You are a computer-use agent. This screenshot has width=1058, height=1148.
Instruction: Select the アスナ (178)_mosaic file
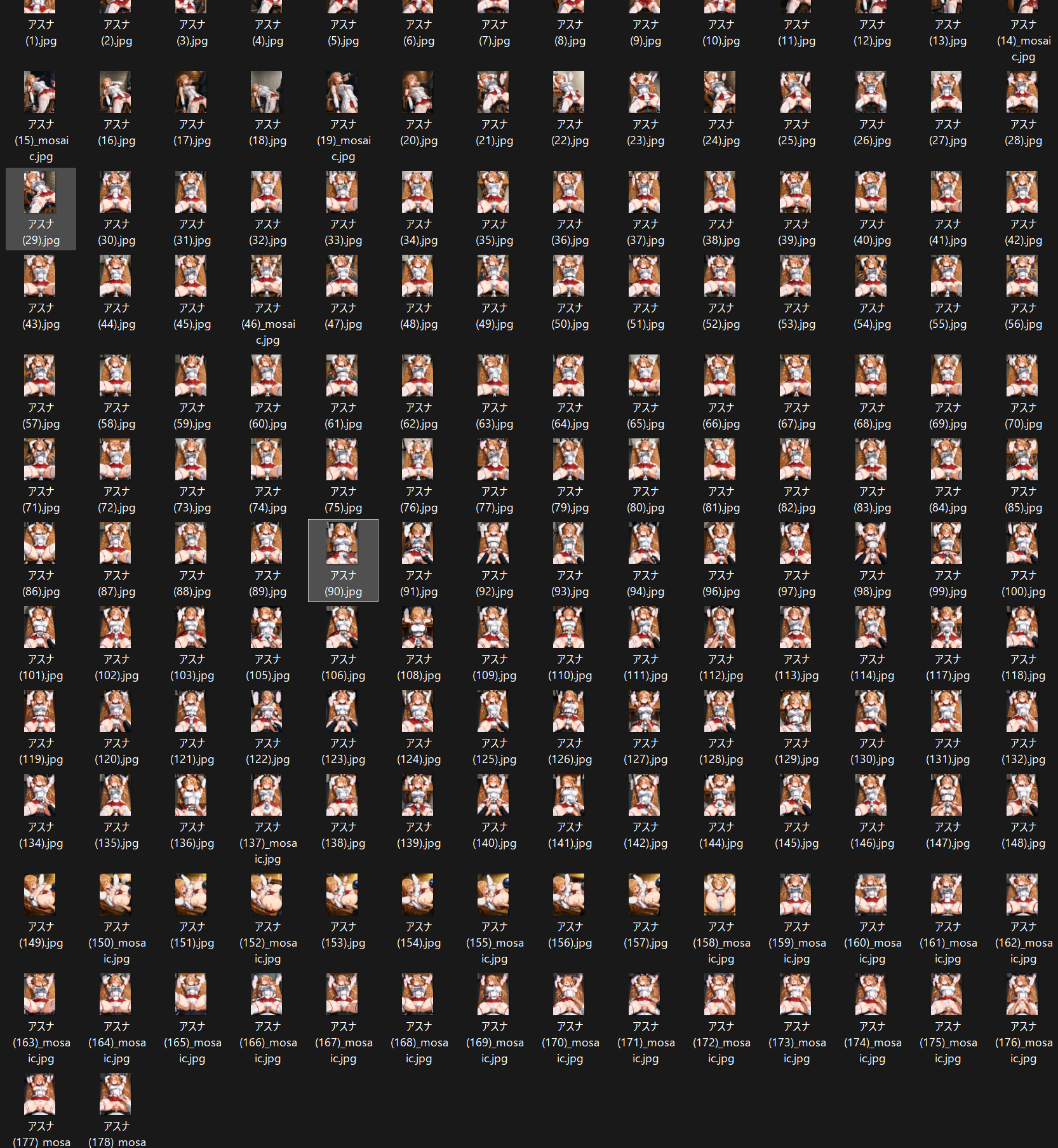[x=116, y=1109]
